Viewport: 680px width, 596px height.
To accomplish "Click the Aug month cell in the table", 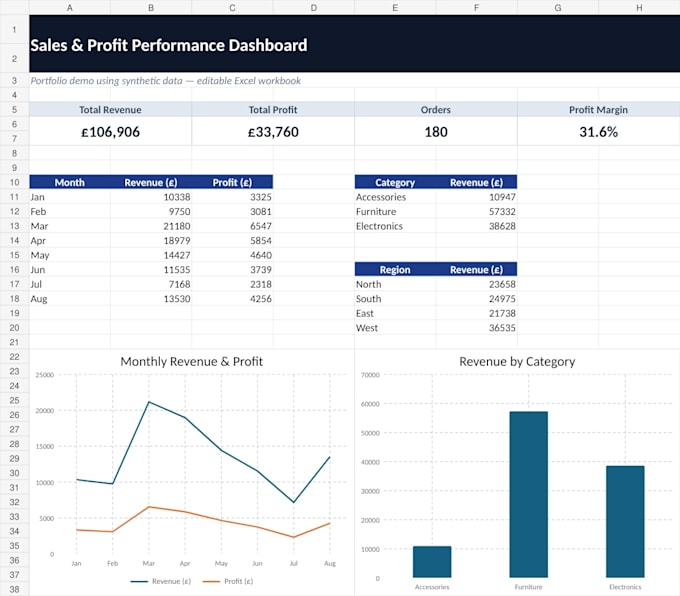I will pos(69,299).
